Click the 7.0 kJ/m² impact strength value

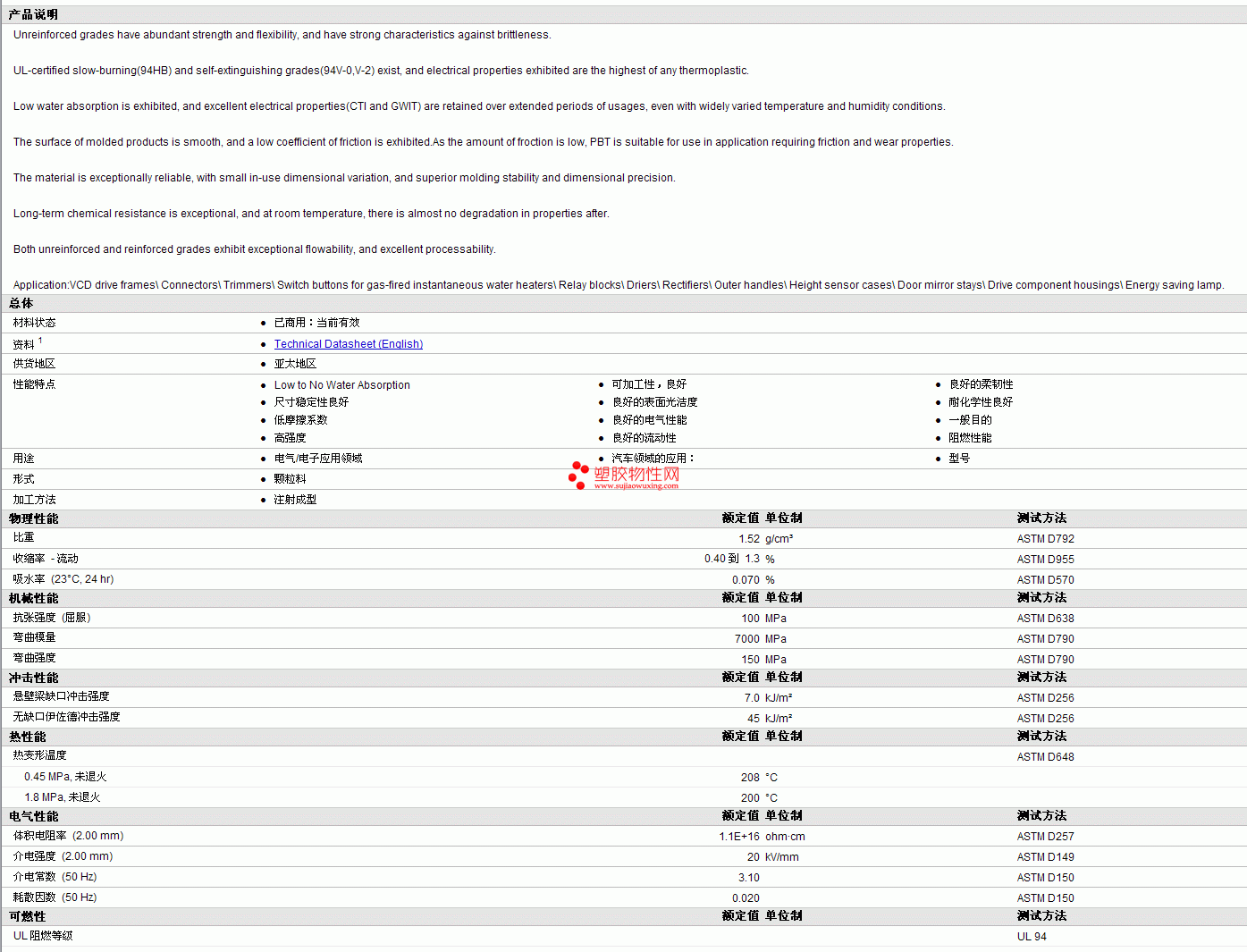click(x=768, y=698)
